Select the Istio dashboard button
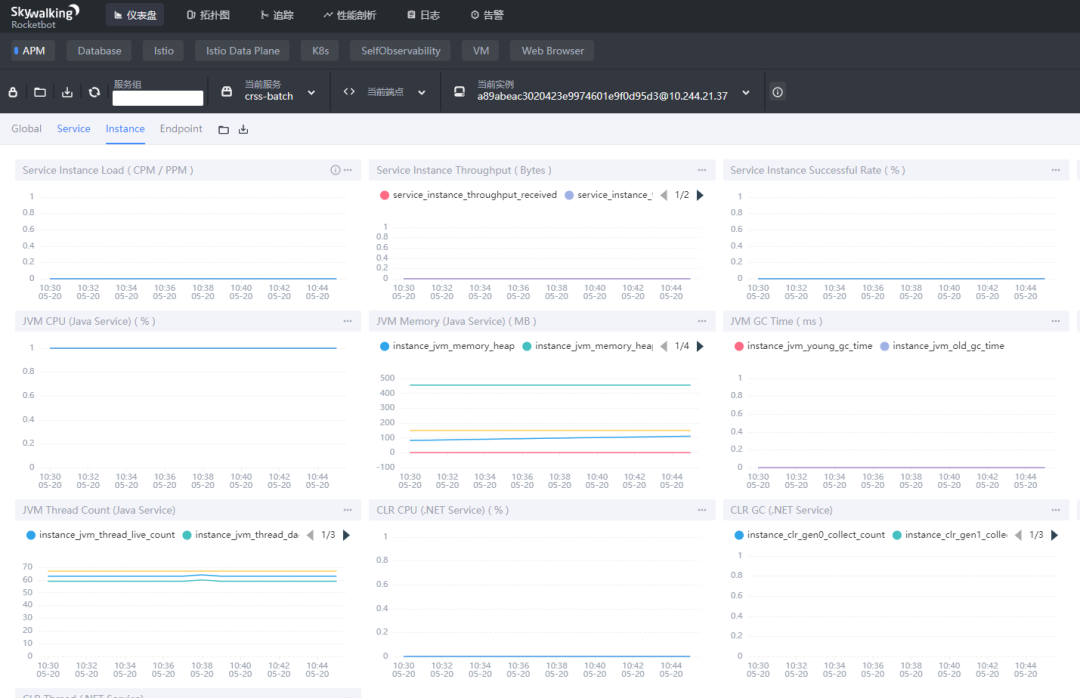Screen dimensions: 1080x698 coord(164,51)
